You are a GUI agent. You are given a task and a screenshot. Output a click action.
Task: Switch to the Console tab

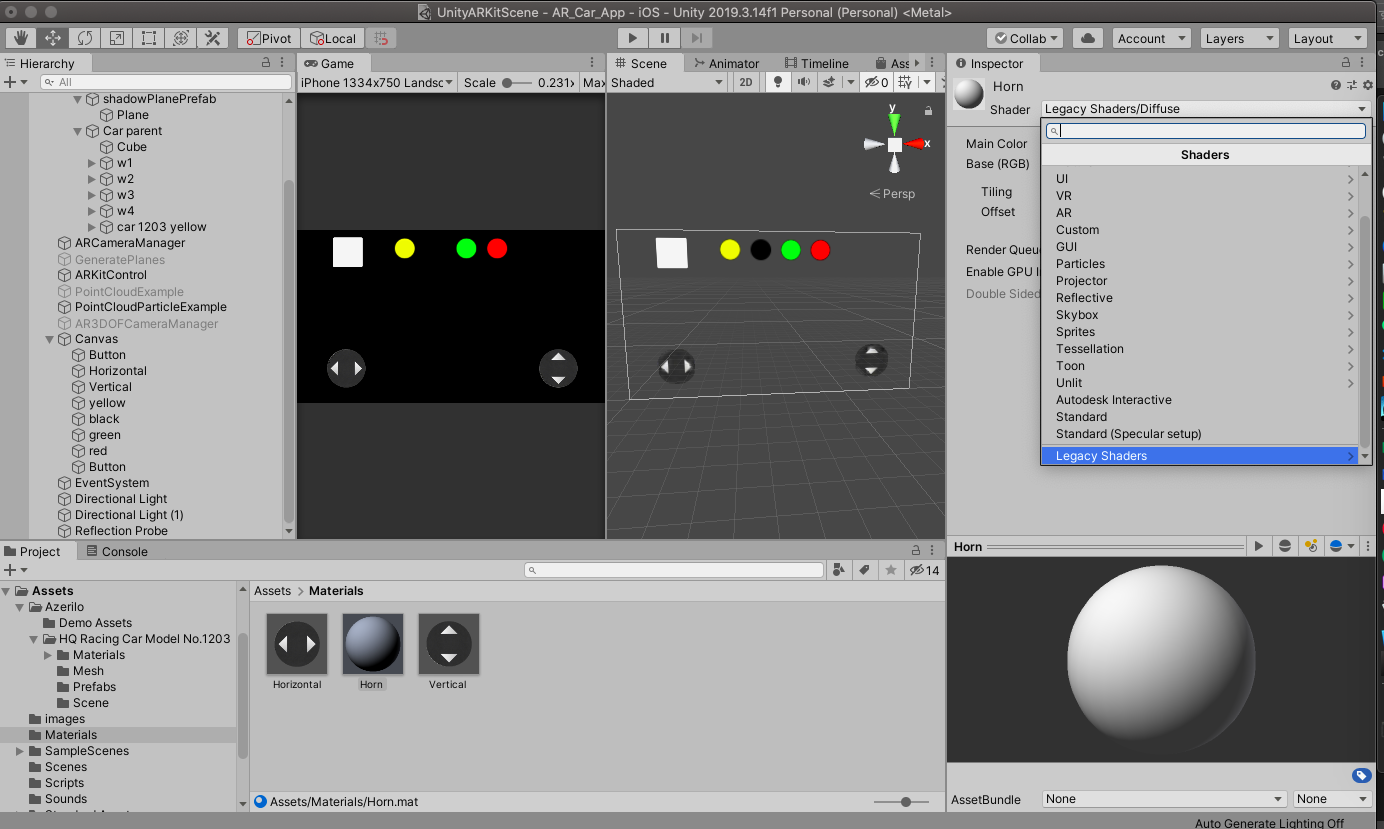pos(116,551)
